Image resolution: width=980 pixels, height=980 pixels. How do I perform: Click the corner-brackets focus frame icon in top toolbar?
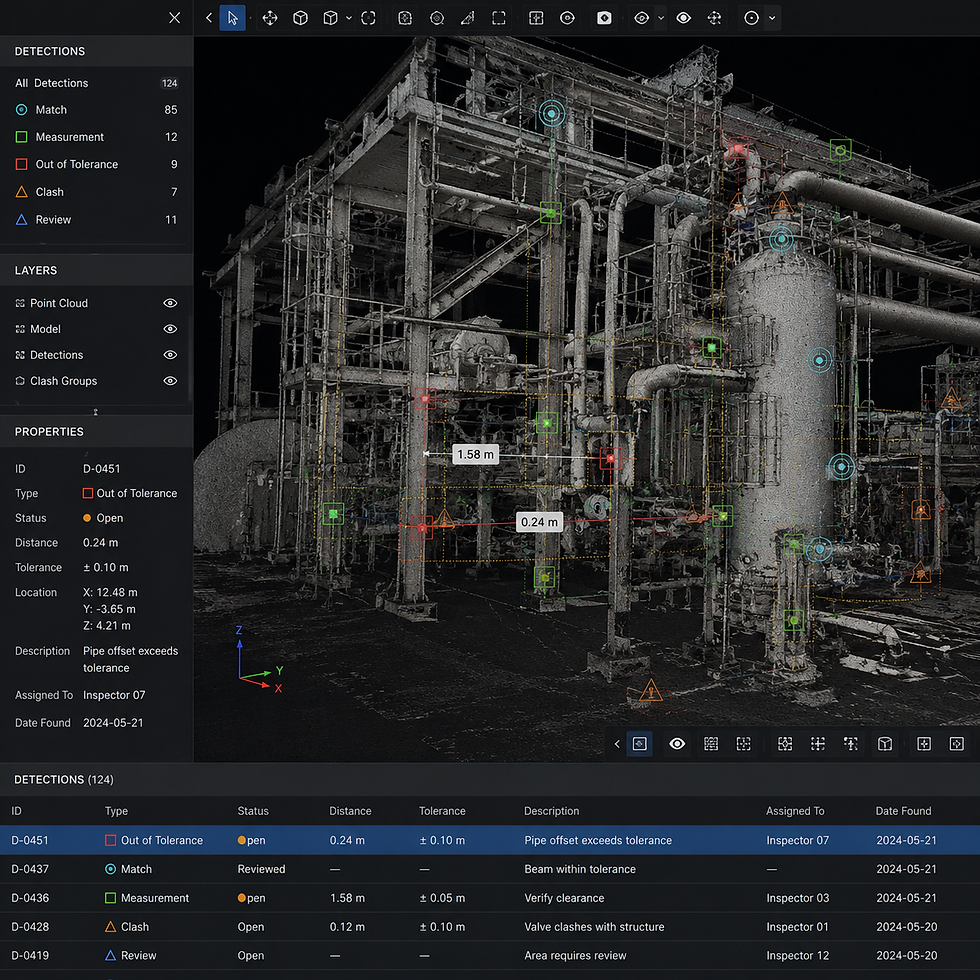point(369,18)
